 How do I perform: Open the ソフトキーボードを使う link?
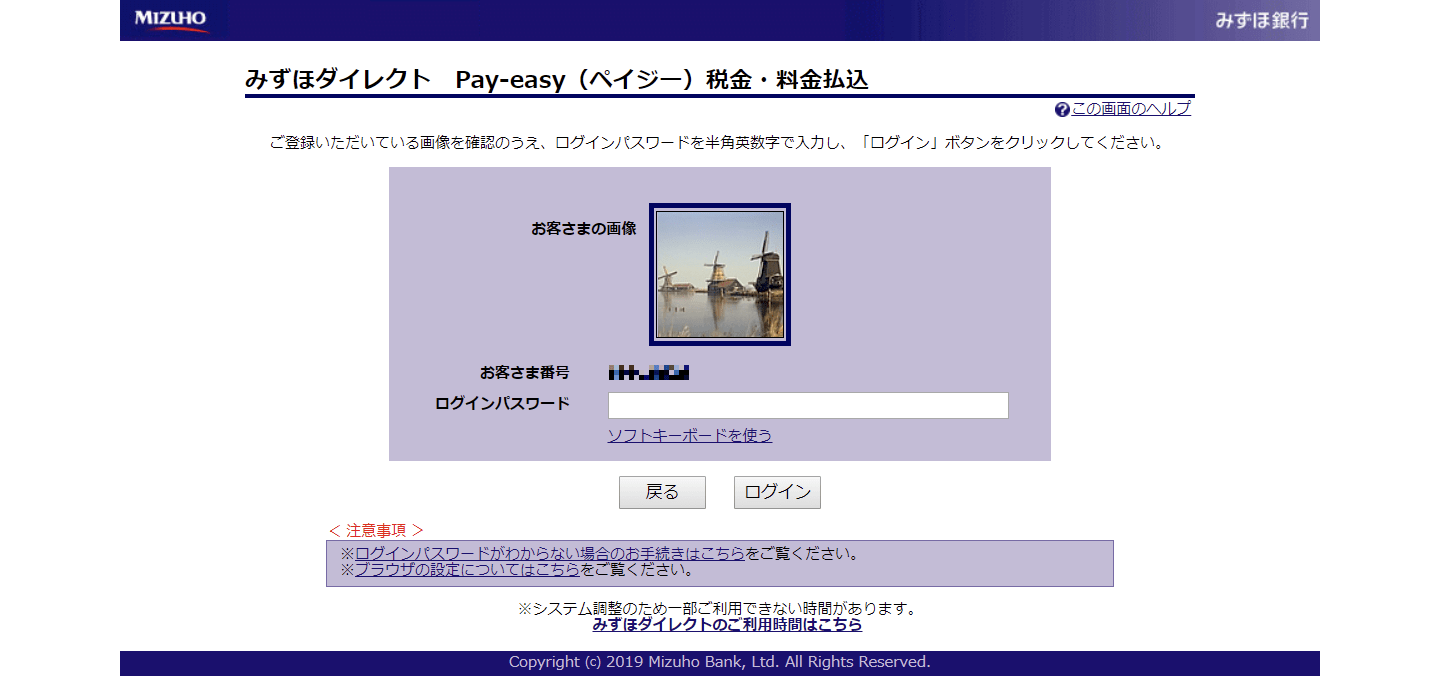click(x=690, y=435)
